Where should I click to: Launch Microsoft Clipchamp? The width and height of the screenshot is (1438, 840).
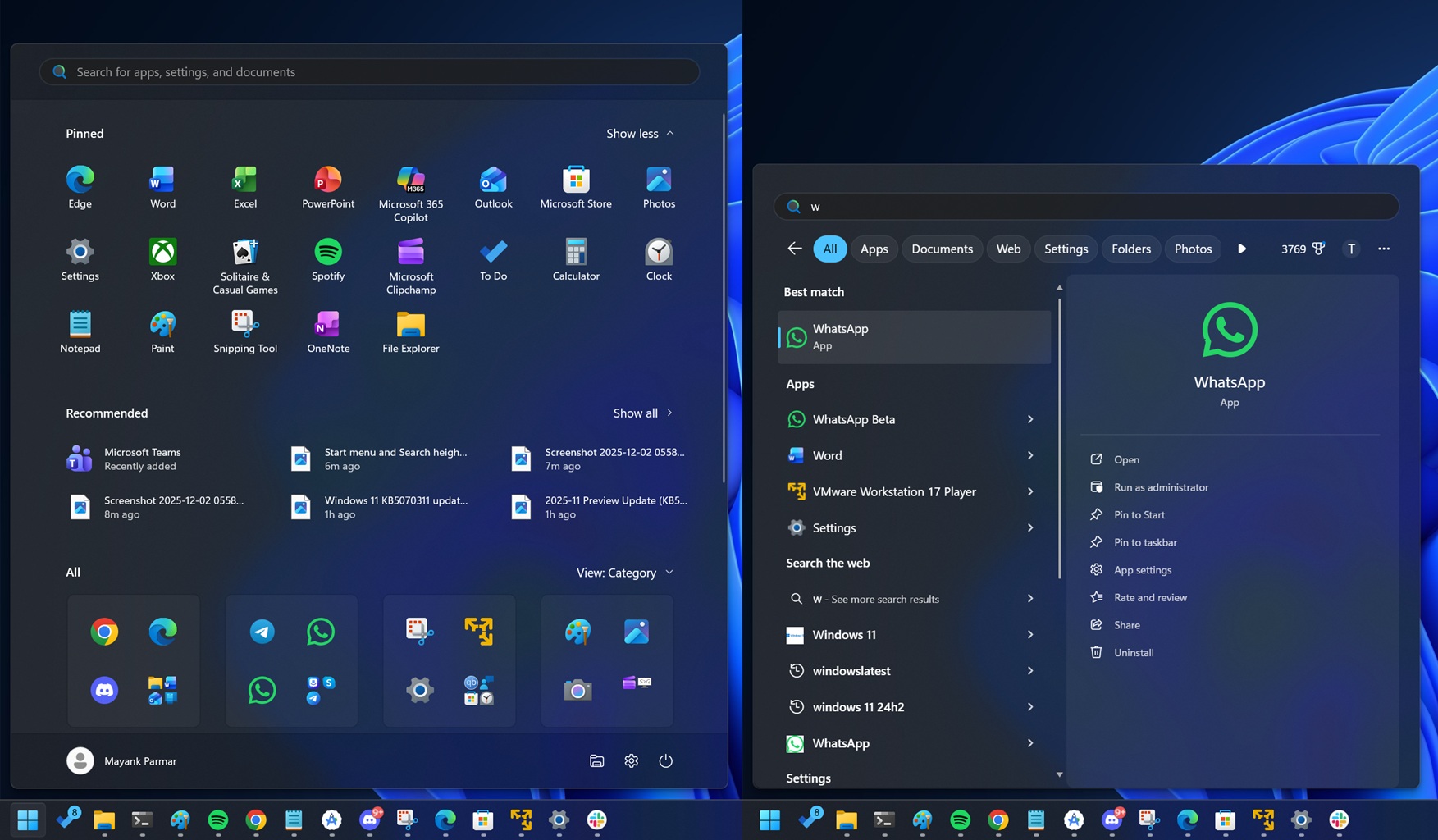(410, 261)
